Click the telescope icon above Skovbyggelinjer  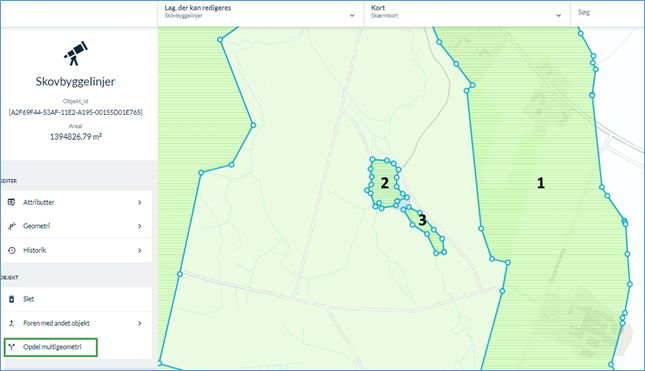(76, 53)
